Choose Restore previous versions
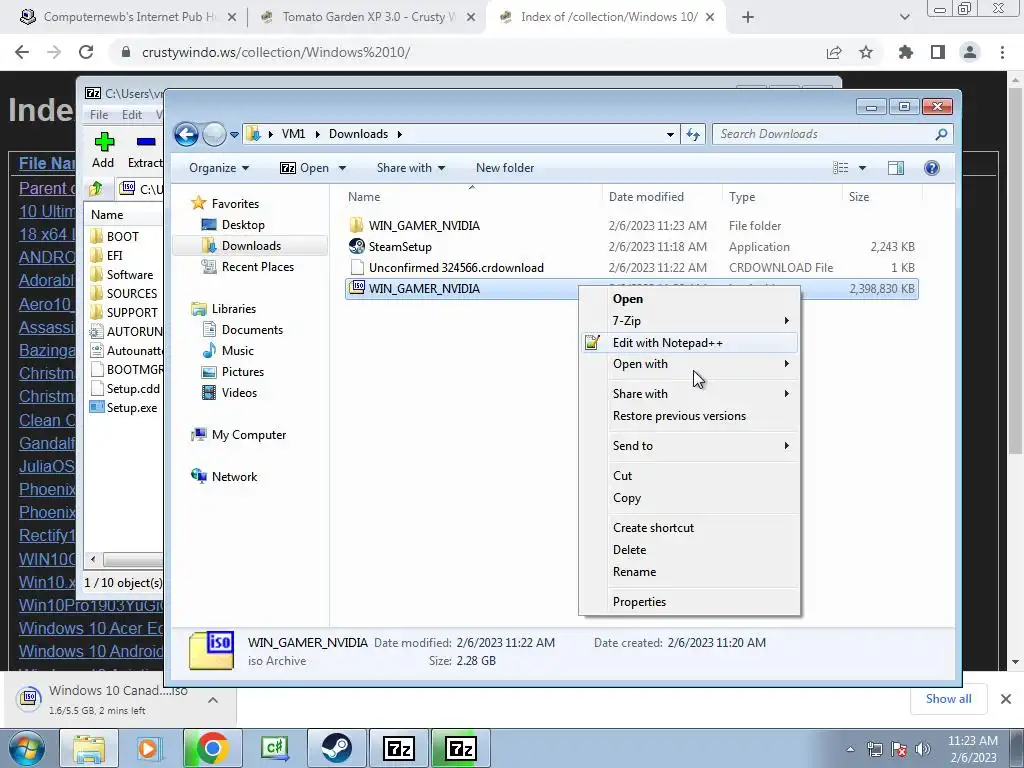This screenshot has height=768, width=1024. [690, 415]
